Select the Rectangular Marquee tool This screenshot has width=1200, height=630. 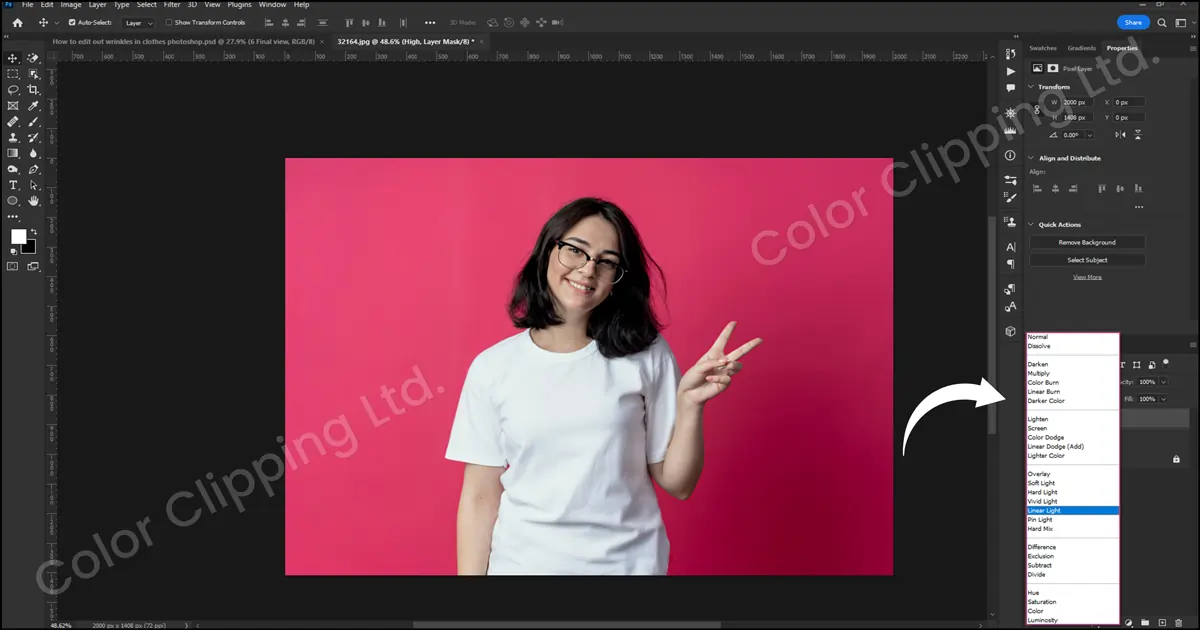13,74
